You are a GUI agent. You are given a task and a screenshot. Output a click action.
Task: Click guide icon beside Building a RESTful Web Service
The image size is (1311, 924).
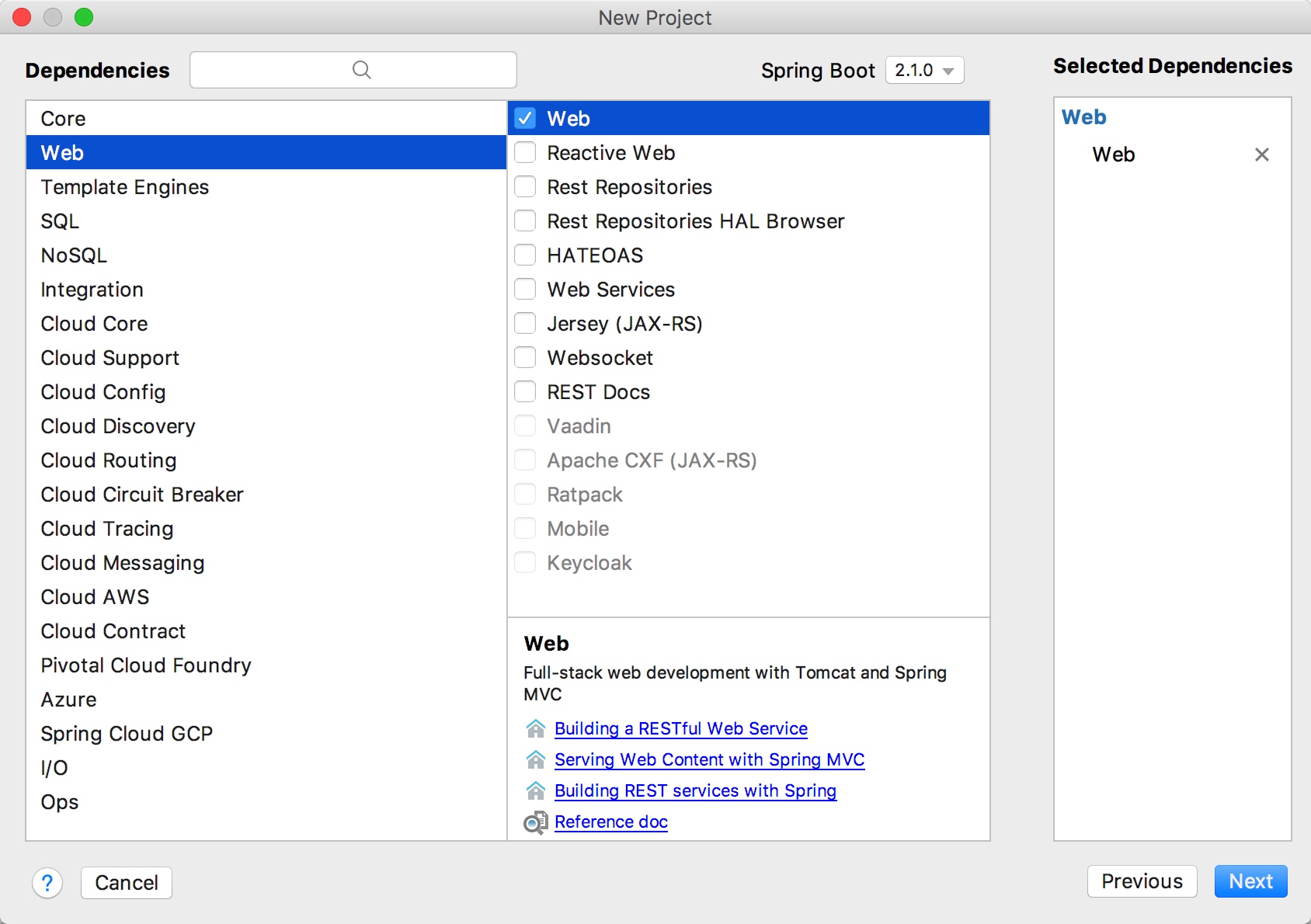click(535, 729)
